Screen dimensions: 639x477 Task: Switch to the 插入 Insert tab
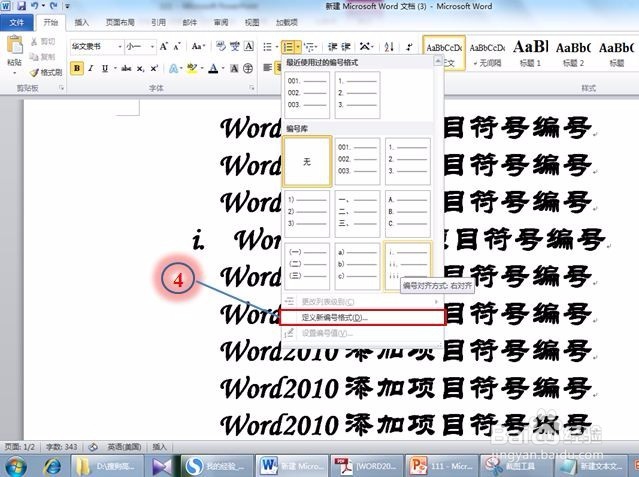82,22
